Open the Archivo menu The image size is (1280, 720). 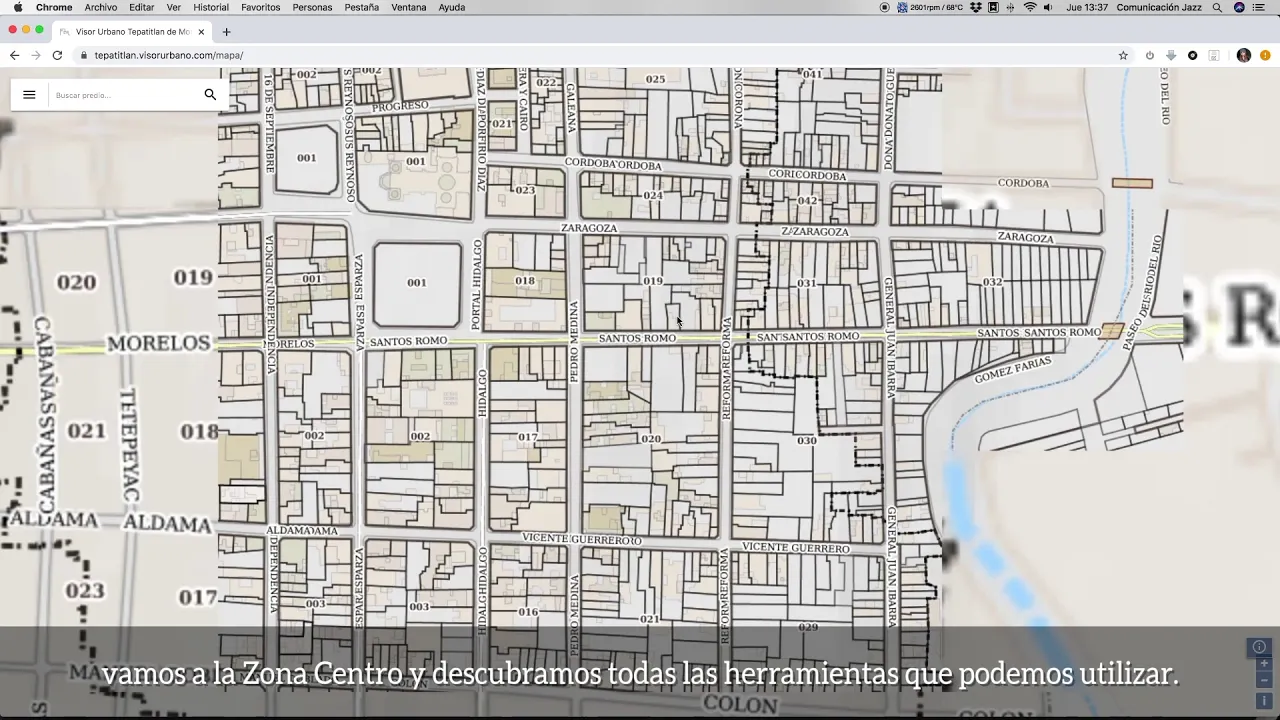tap(100, 7)
